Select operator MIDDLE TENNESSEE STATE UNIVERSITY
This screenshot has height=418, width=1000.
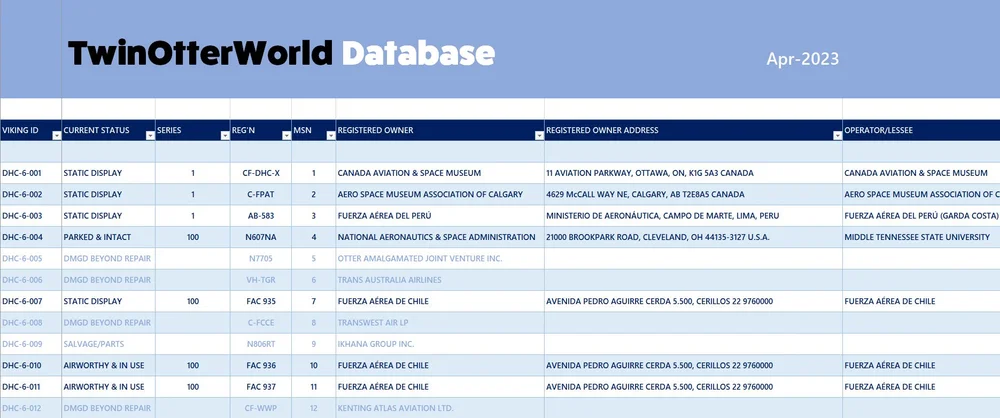click(x=921, y=237)
